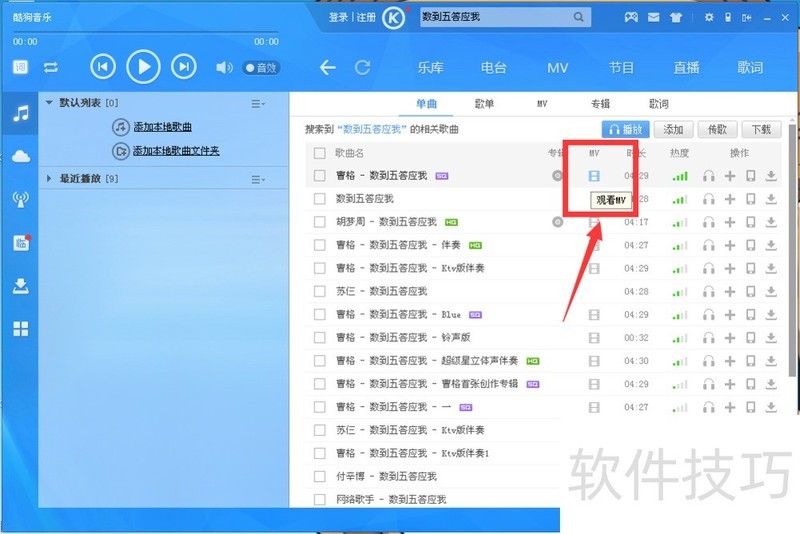Screen dimensions: 800x534
Task: Click the search results vertical scrollbar
Action: tap(792, 250)
